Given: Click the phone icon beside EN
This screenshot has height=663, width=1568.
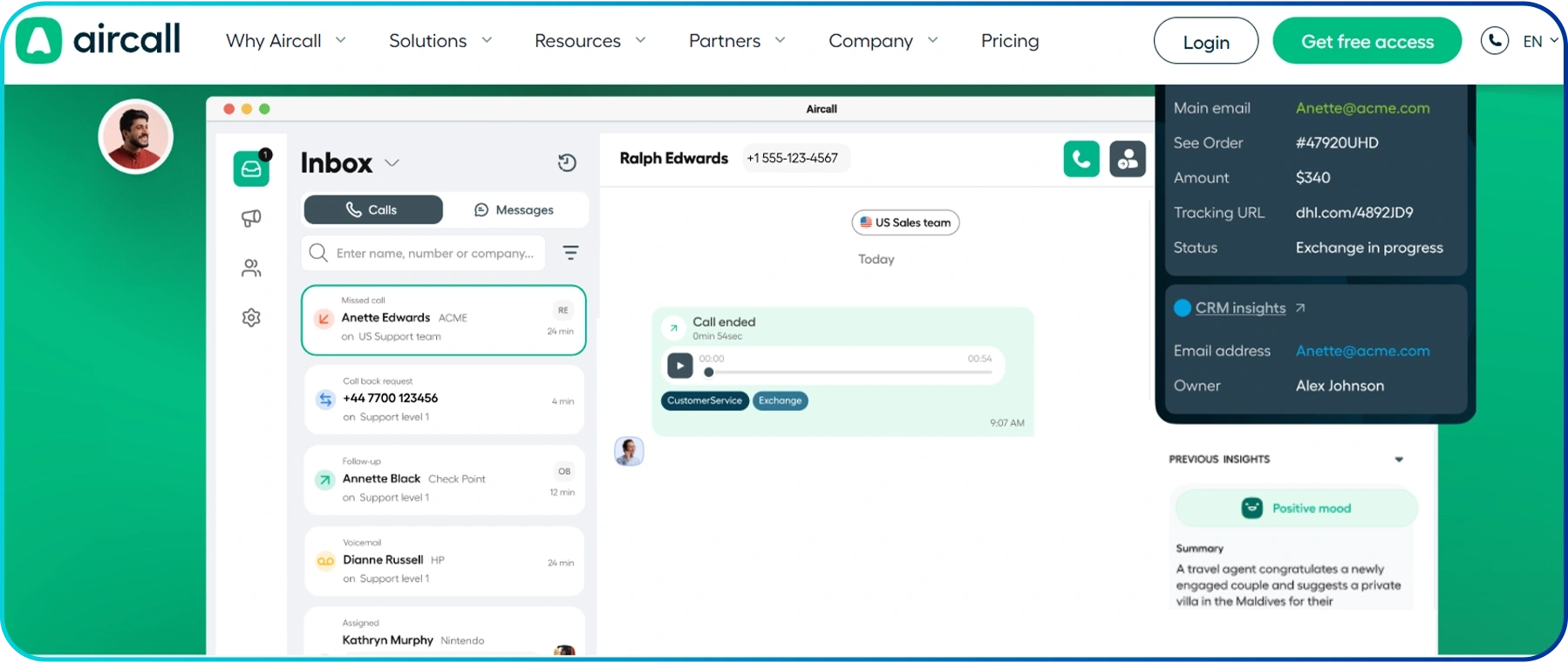Looking at the screenshot, I should [1495, 40].
